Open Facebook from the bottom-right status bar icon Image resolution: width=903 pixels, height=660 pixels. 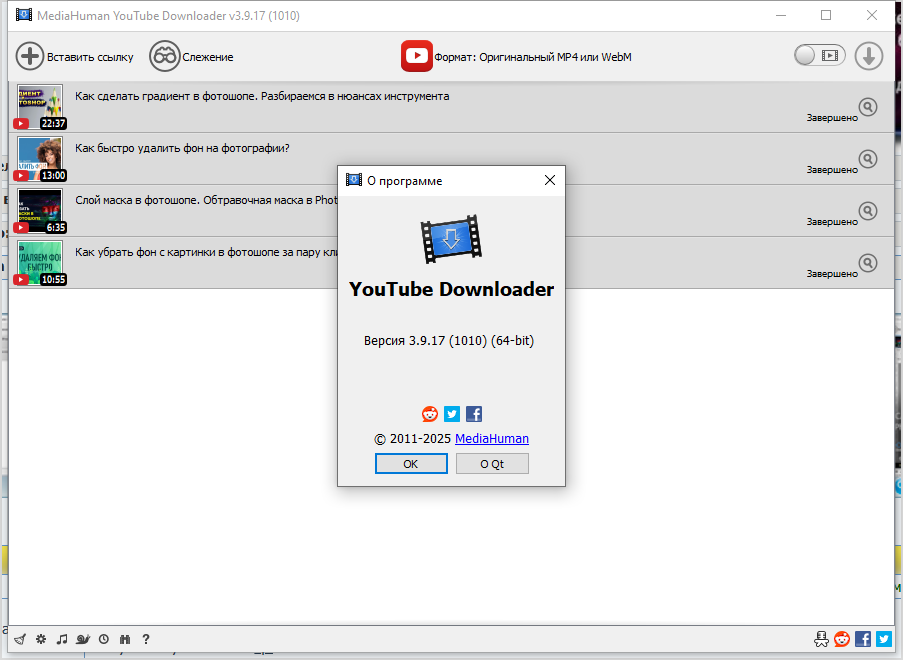click(x=862, y=639)
